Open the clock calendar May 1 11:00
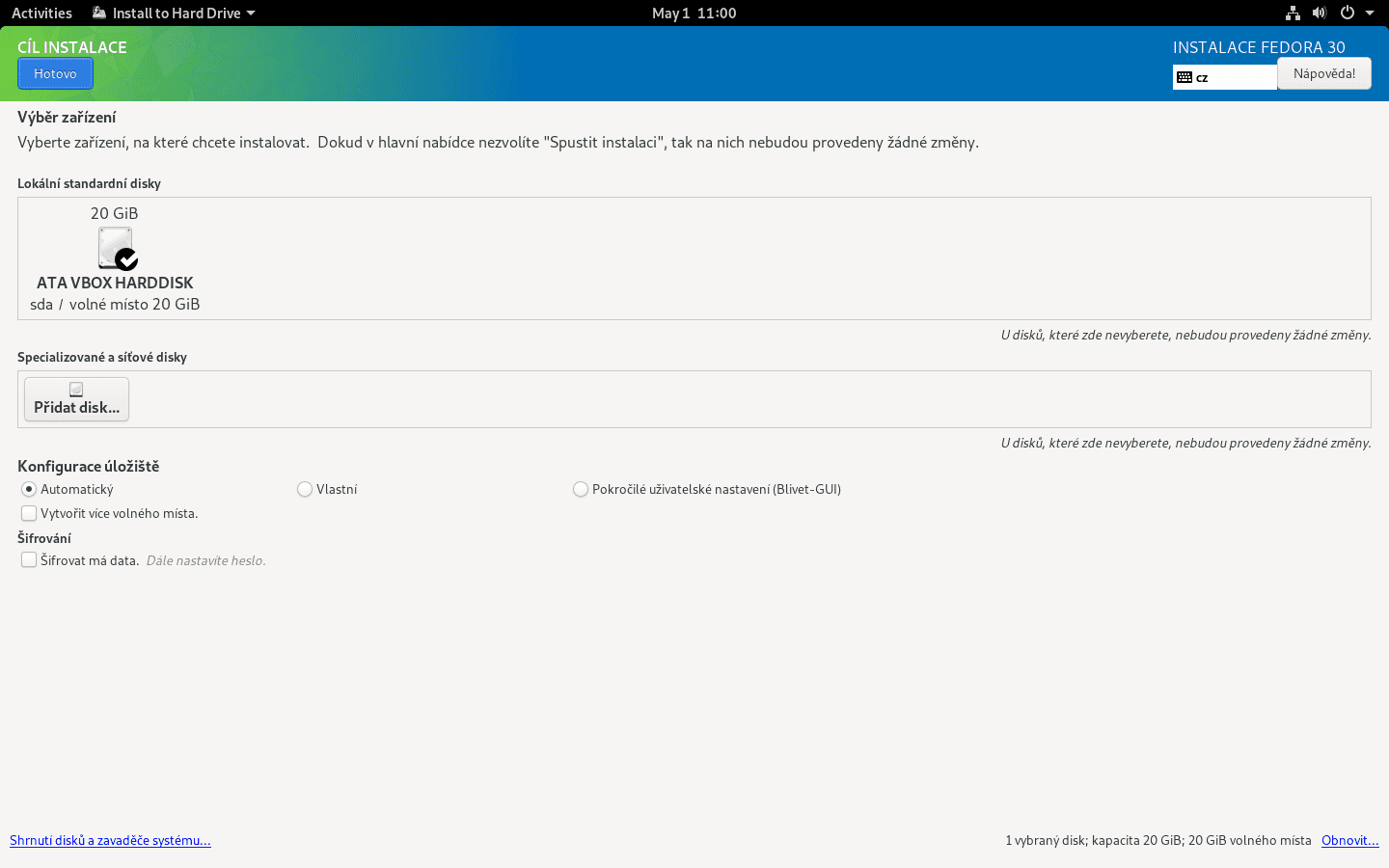The height and width of the screenshot is (868, 1389). (x=694, y=13)
